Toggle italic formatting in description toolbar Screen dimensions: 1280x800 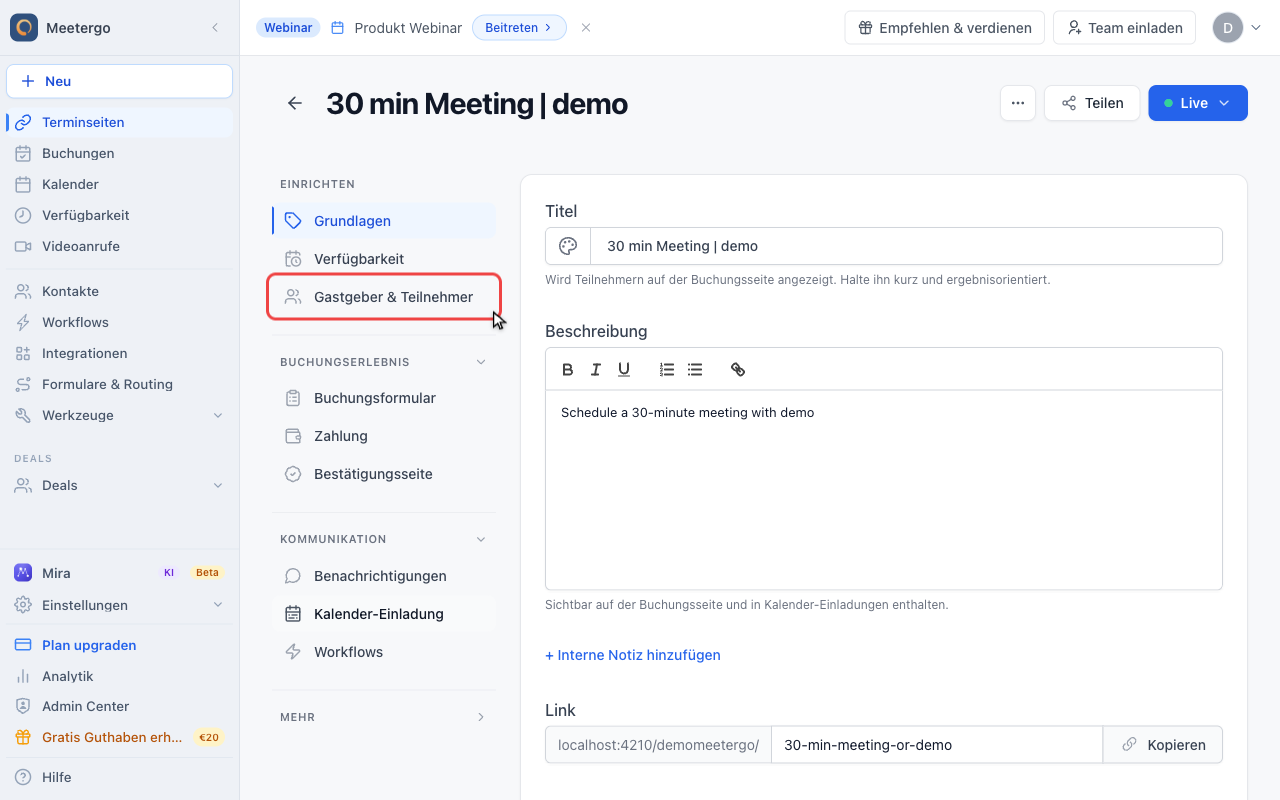pyautogui.click(x=596, y=369)
